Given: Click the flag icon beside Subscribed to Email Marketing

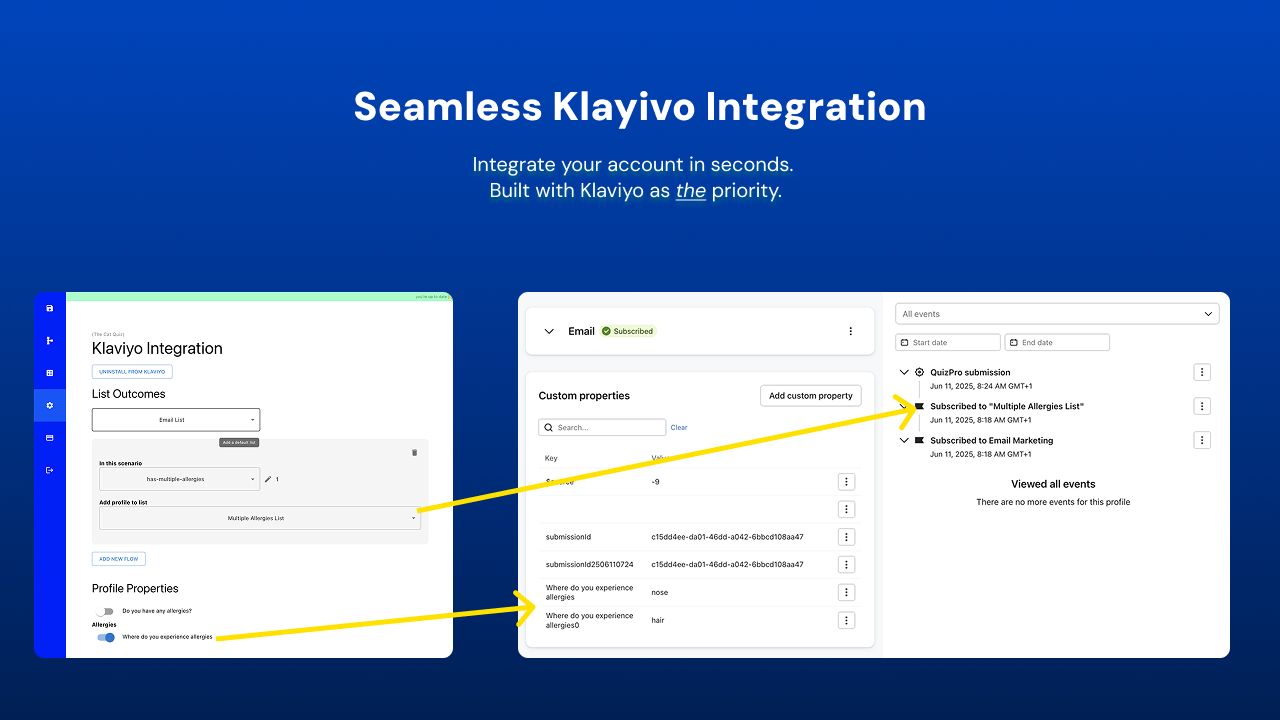Looking at the screenshot, I should [x=919, y=440].
